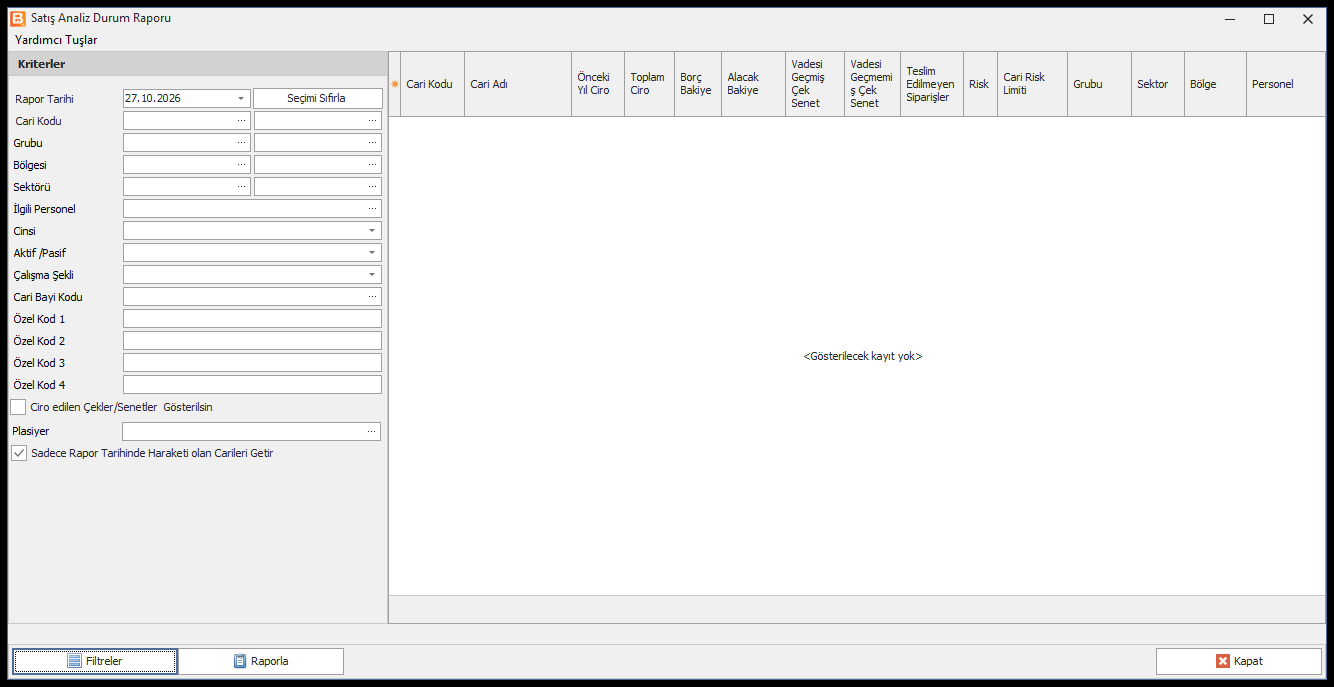Screen dimensions: 1334x687
Task: Open the second Sektörü lookup ellipsis button
Action: click(x=372, y=186)
